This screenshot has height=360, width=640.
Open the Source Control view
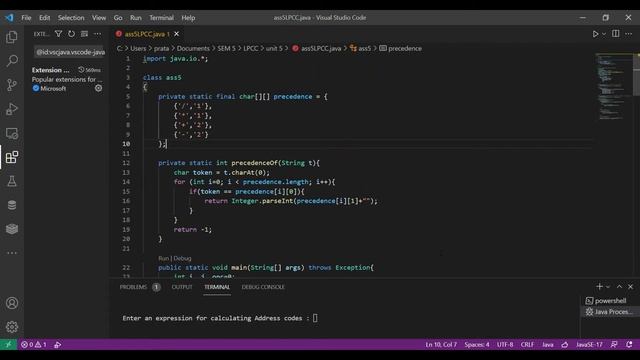pos(12,85)
